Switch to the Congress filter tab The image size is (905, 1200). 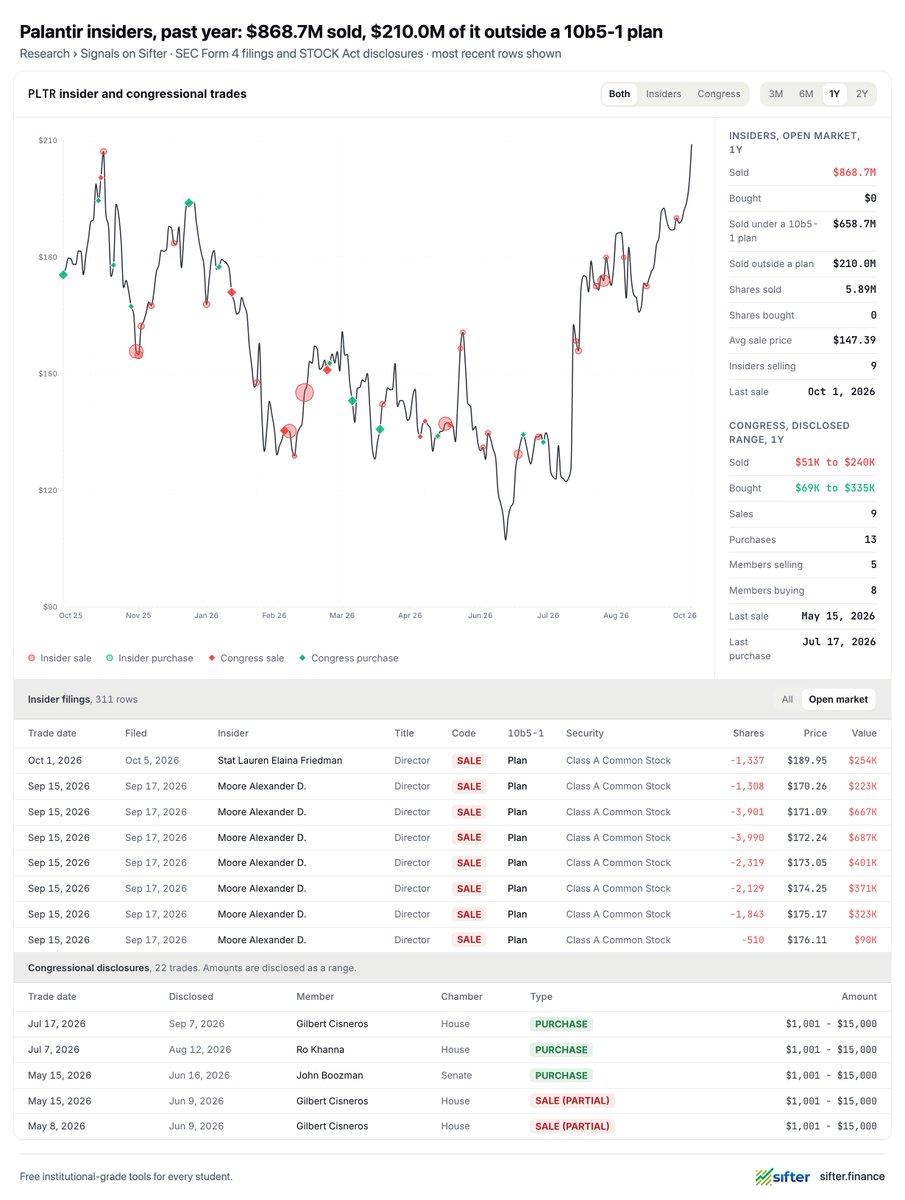tap(719, 94)
